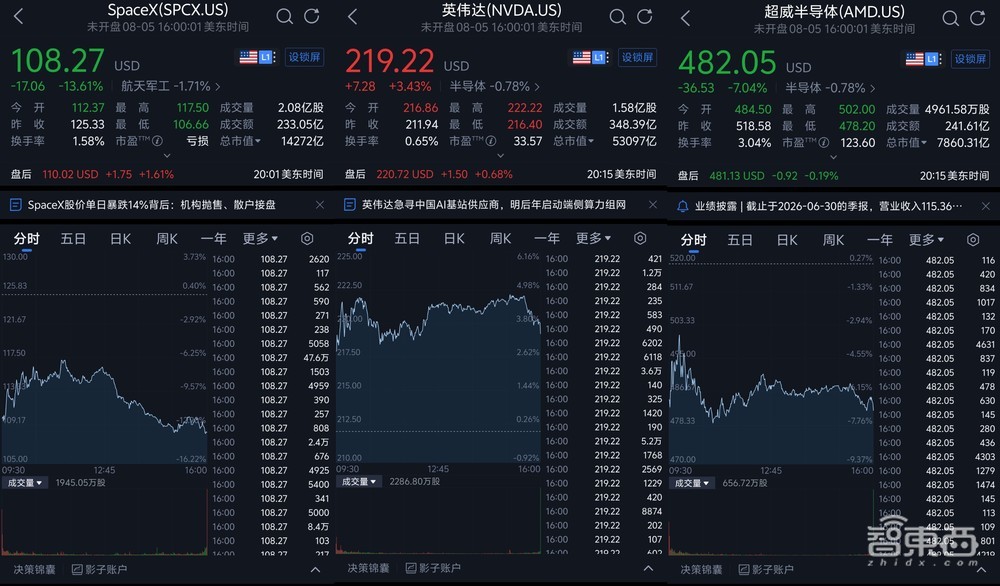Viewport: 1000px width, 586px height.
Task: Click the bell icon on AMD disclosure banner
Action: coord(682,206)
